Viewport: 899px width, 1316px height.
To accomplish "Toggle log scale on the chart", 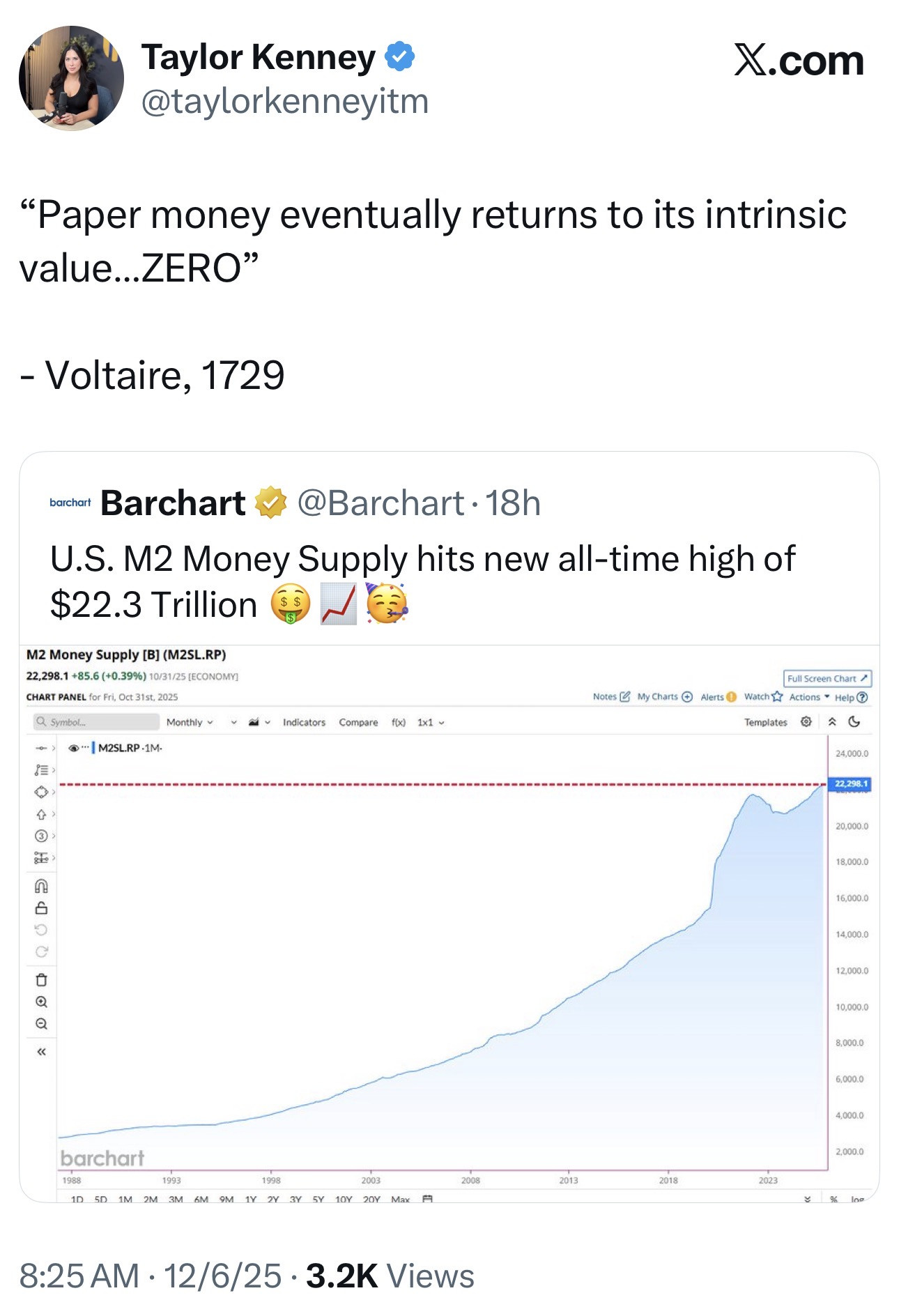I will pyautogui.click(x=856, y=1199).
